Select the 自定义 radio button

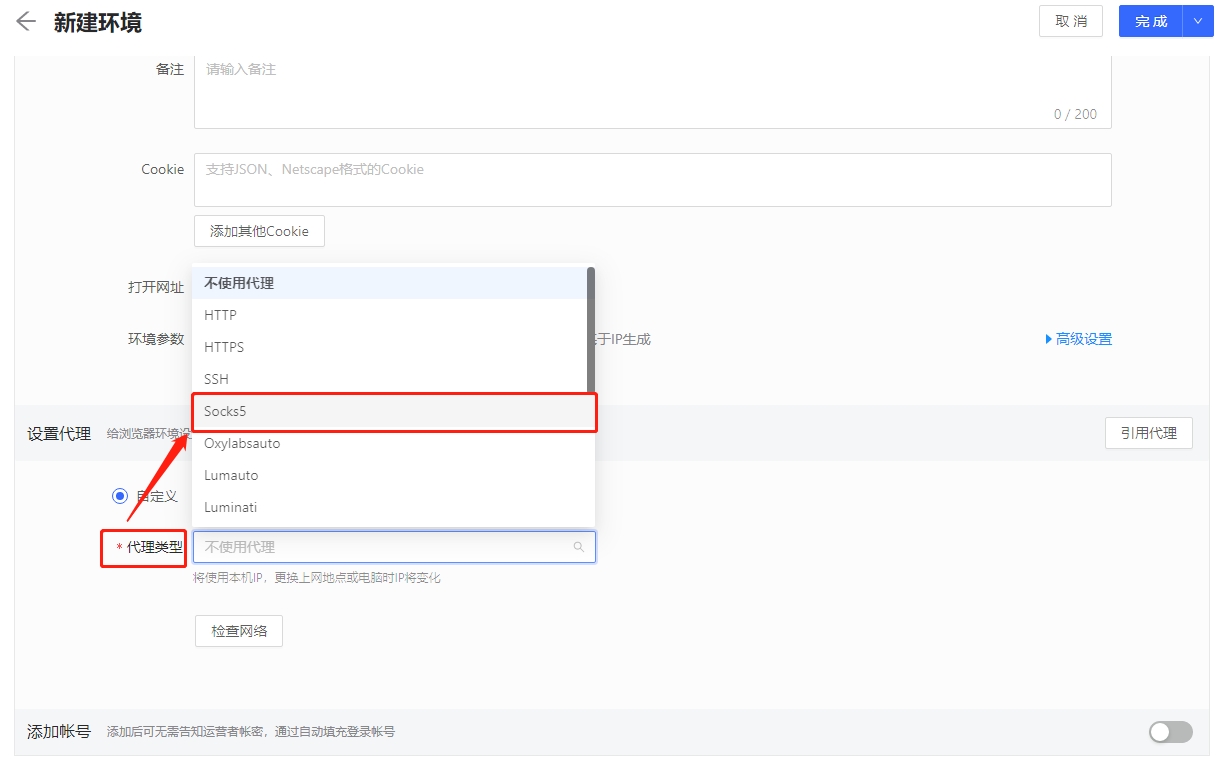tap(120, 496)
